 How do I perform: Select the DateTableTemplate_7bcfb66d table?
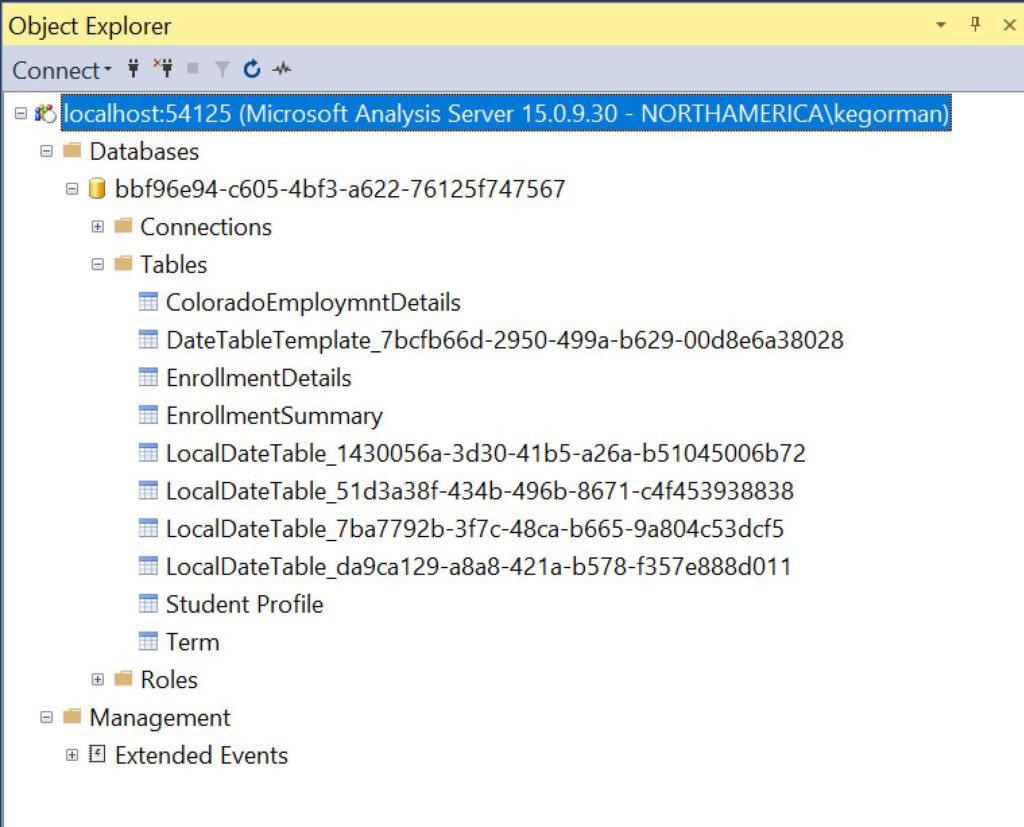pos(505,340)
